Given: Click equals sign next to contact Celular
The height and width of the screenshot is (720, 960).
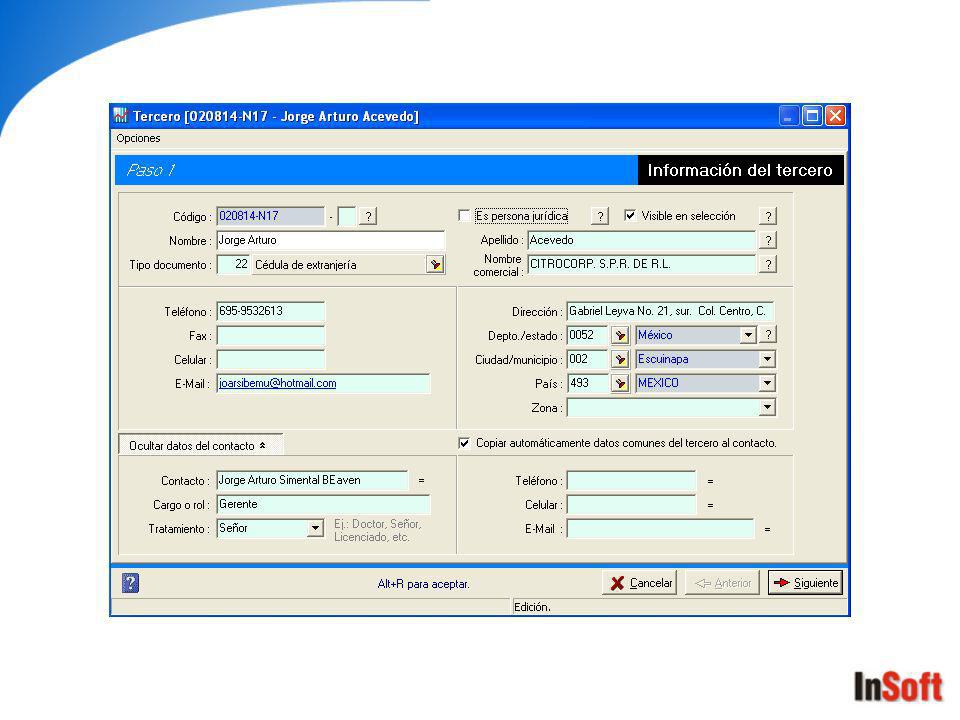Looking at the screenshot, I should (710, 505).
